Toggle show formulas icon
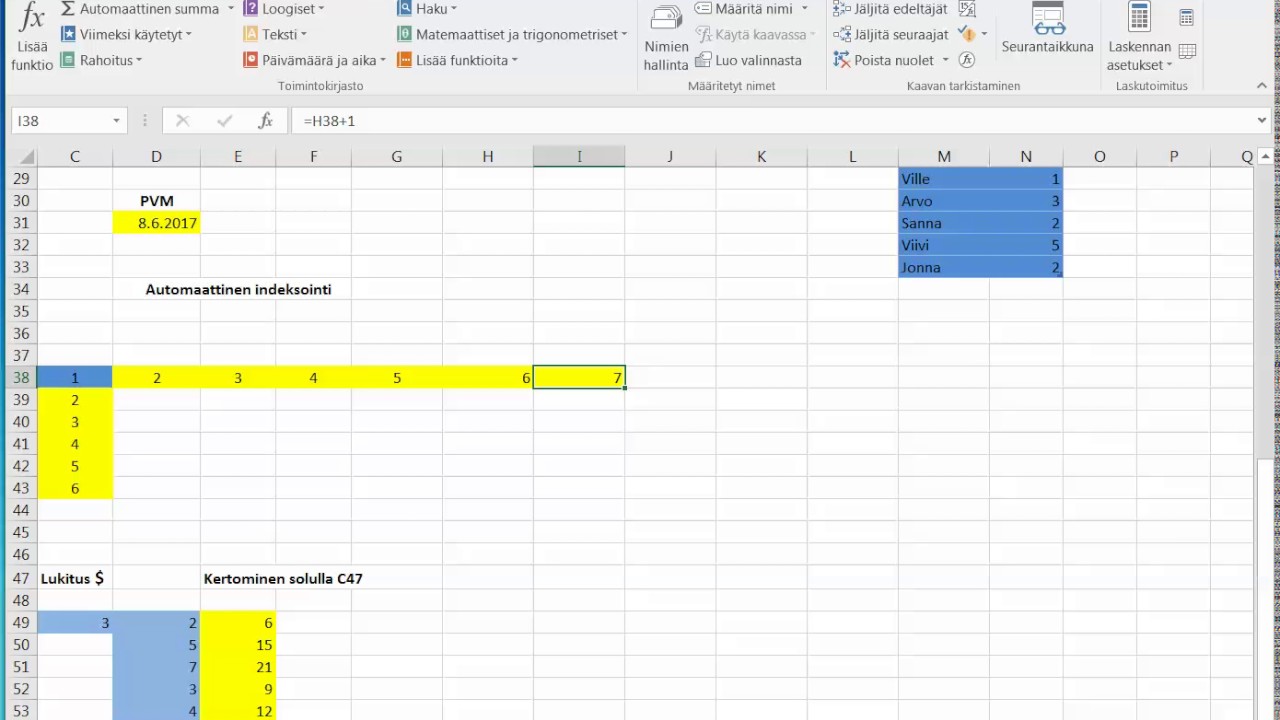 click(967, 9)
